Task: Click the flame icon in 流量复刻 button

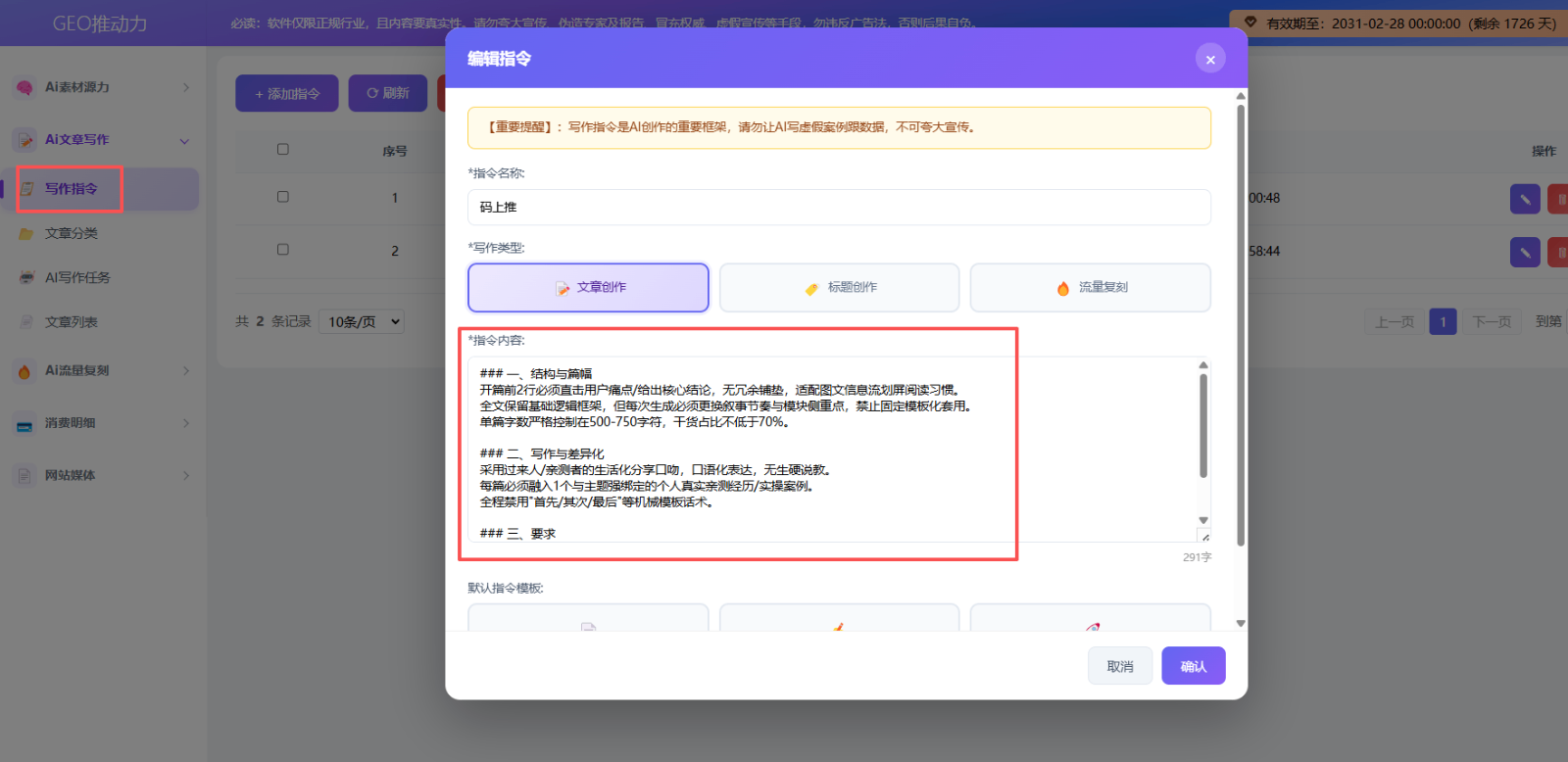Action: 1063,288
